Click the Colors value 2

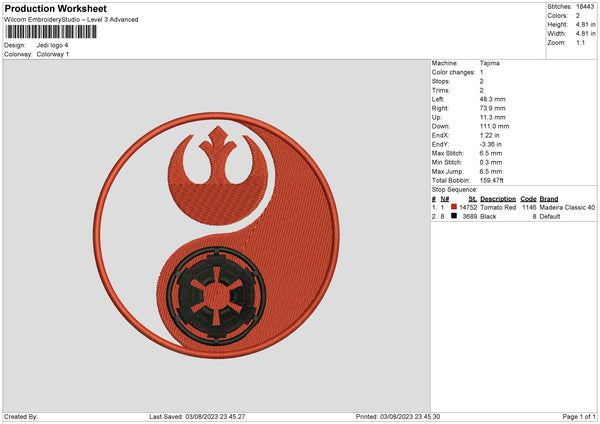[578, 16]
